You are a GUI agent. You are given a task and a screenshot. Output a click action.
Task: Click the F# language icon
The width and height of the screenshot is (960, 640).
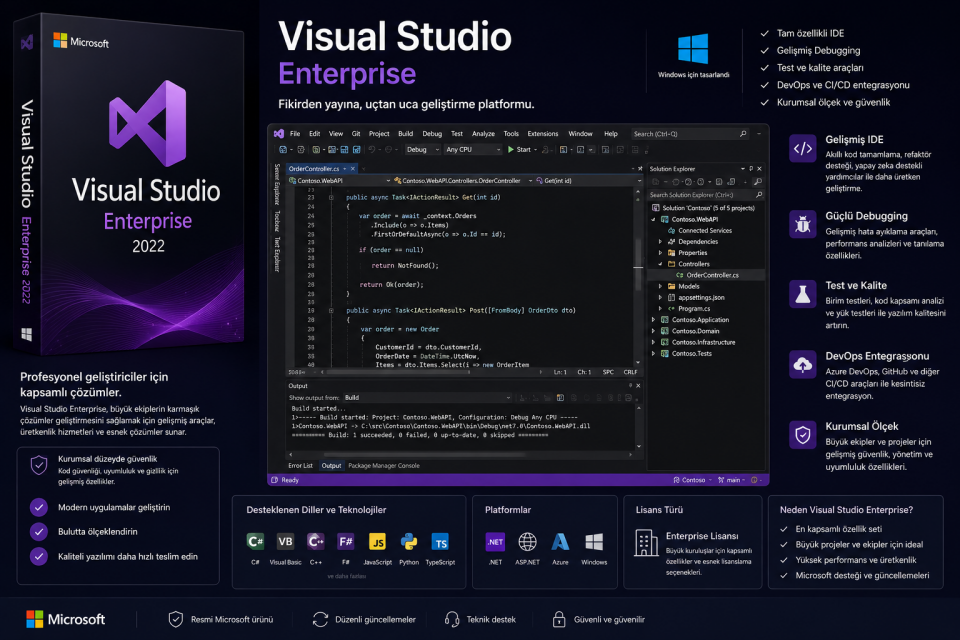pyautogui.click(x=346, y=541)
